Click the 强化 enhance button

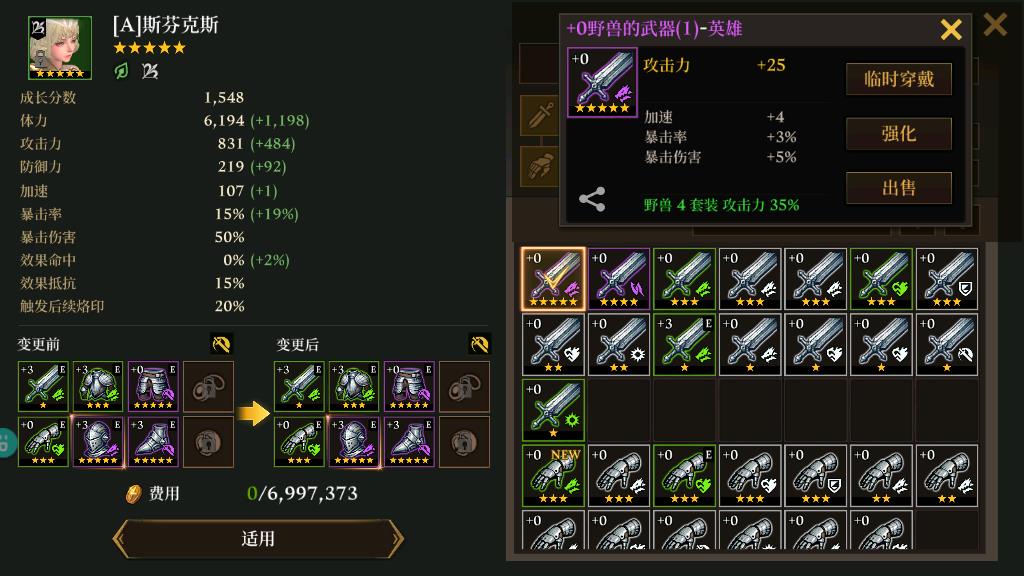pos(899,134)
